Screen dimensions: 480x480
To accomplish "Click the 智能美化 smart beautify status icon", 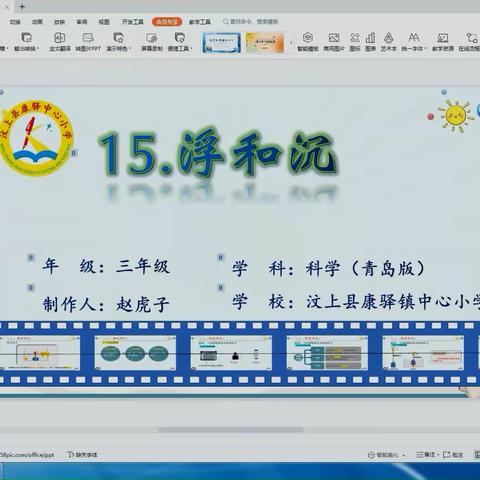I will (371, 455).
